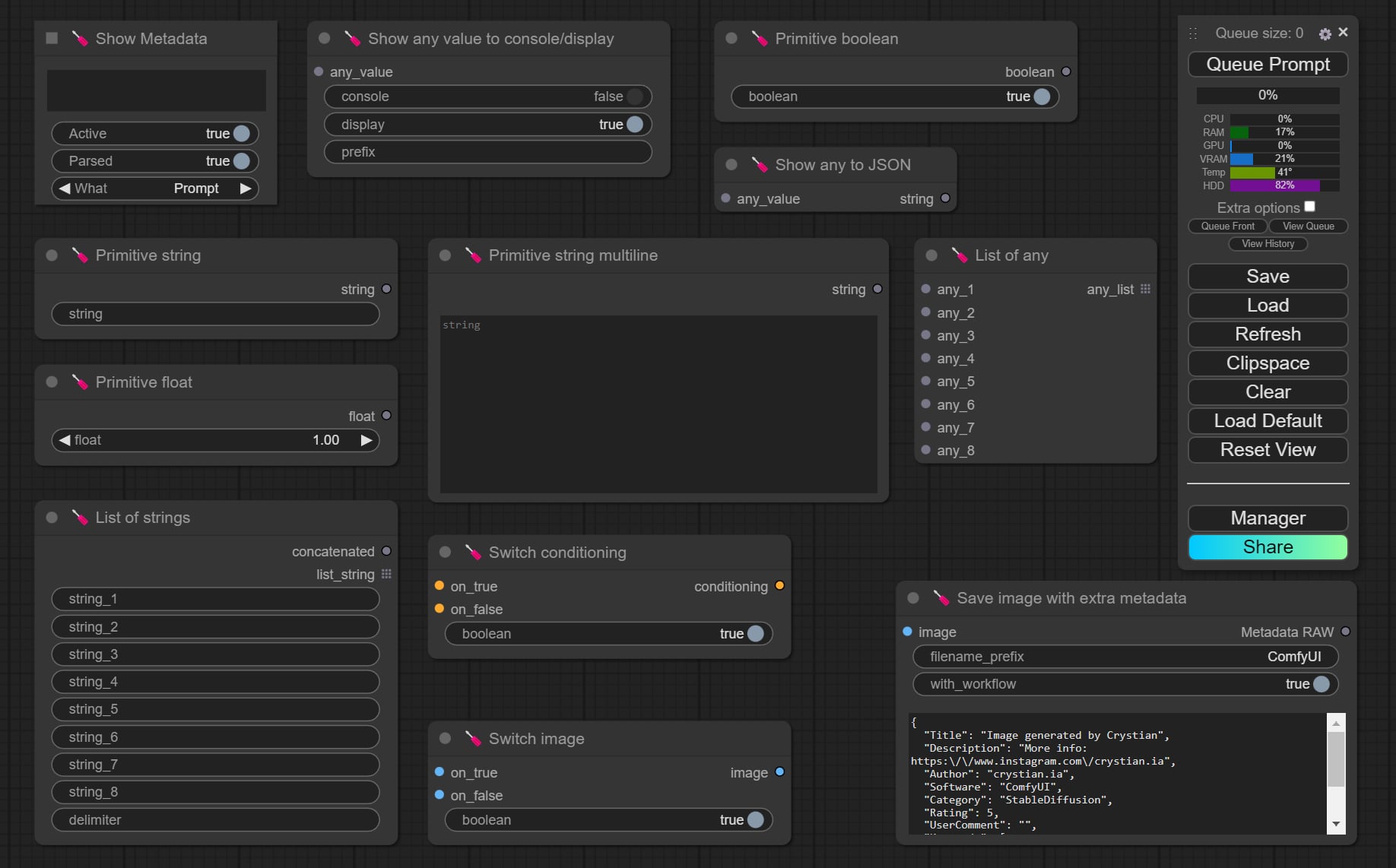Decrease float value with left arrow

coord(65,440)
